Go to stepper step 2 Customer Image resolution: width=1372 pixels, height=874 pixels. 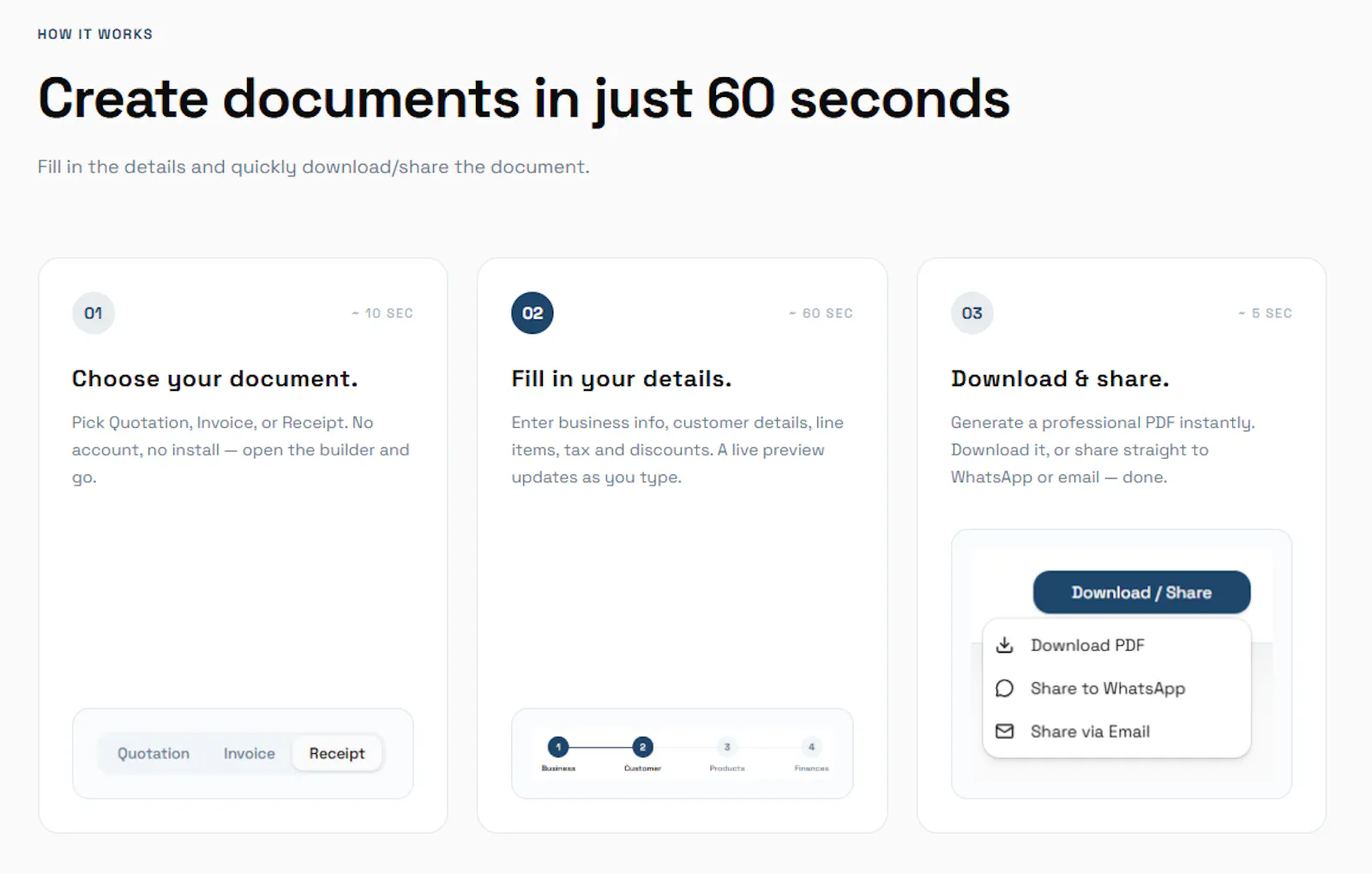642,752
